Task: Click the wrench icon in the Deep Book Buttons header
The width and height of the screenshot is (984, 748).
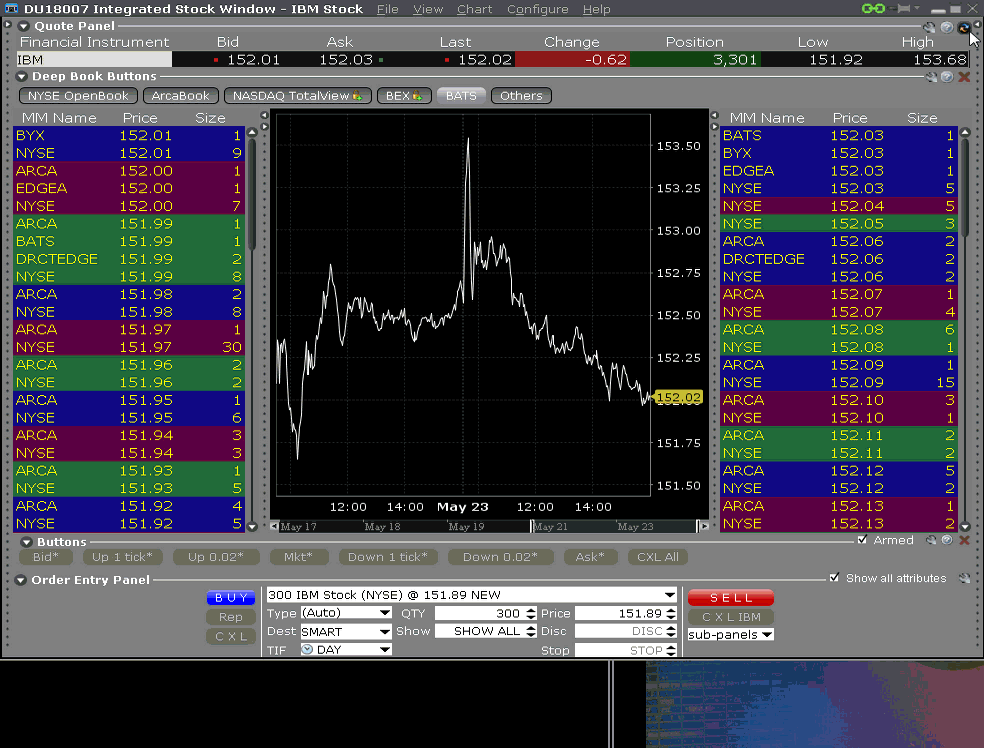Action: pyautogui.click(x=931, y=77)
